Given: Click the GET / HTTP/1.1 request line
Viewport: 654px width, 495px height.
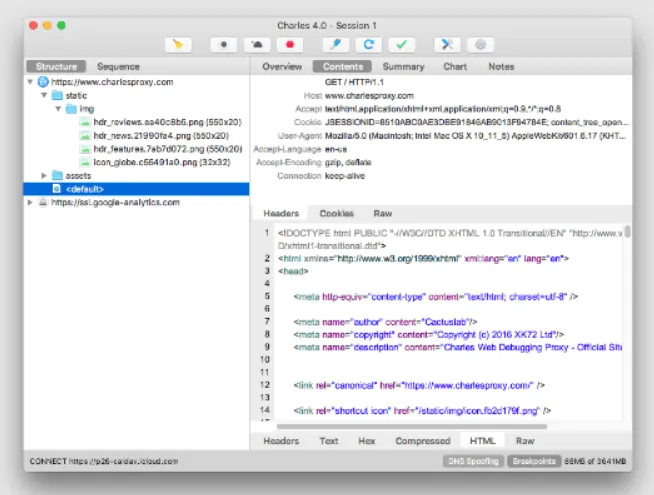Looking at the screenshot, I should [355, 82].
